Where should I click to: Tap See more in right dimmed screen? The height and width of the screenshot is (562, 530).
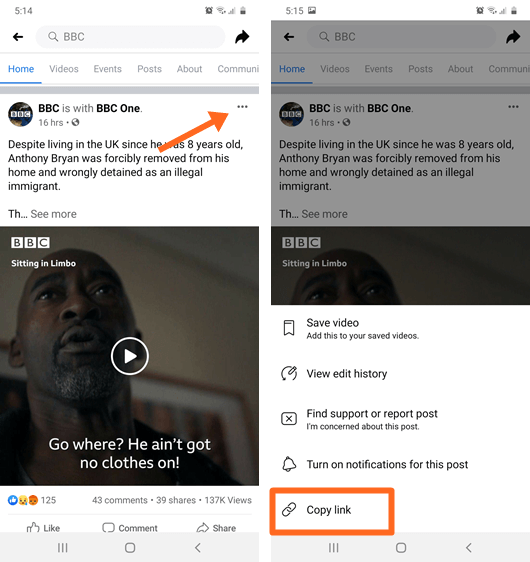[324, 214]
